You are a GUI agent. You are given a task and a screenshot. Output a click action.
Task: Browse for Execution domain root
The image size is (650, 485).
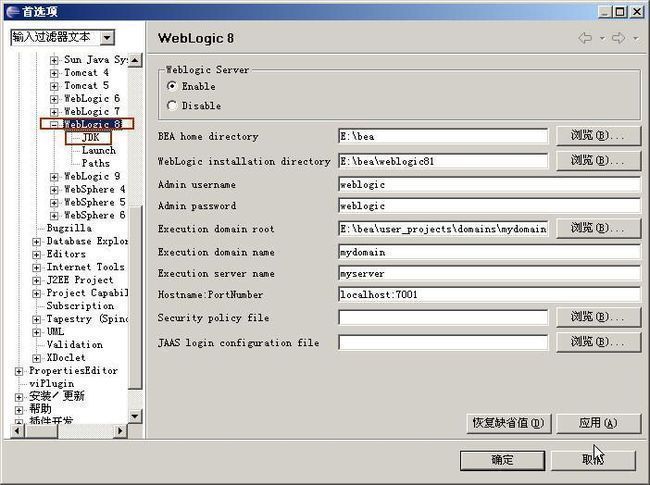pyautogui.click(x=598, y=228)
